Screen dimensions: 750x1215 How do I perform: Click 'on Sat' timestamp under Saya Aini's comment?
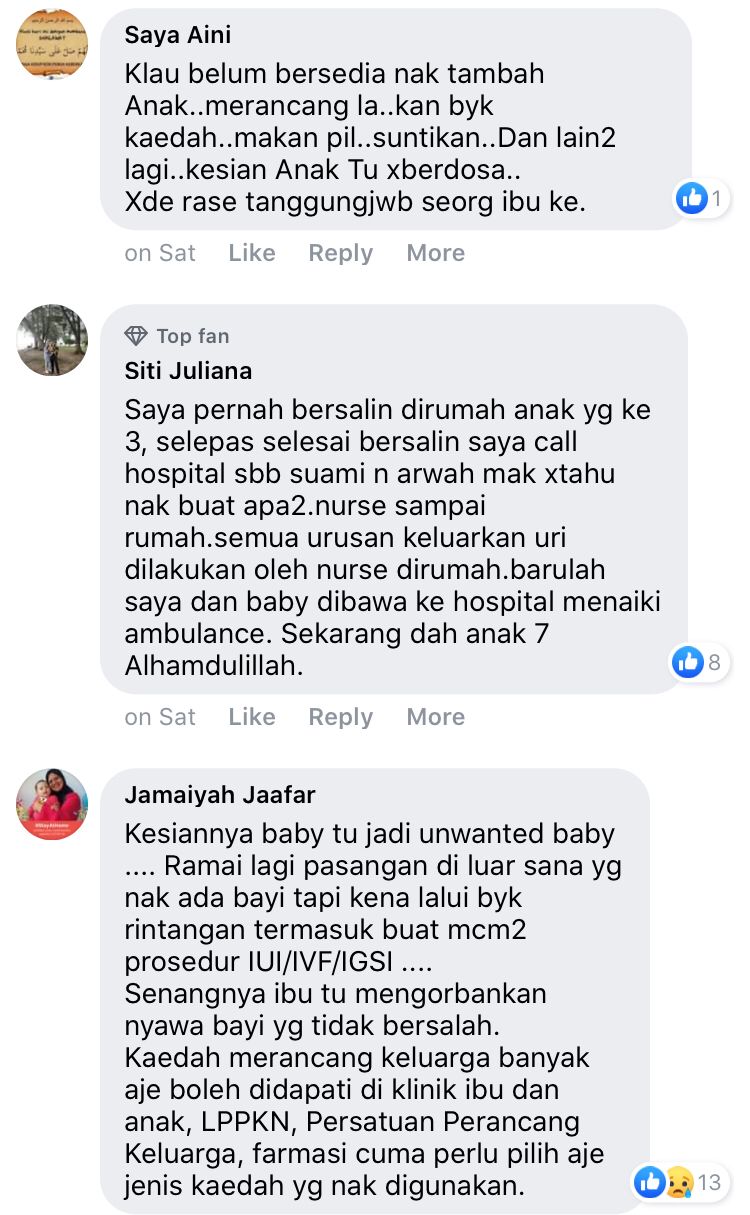point(160,253)
